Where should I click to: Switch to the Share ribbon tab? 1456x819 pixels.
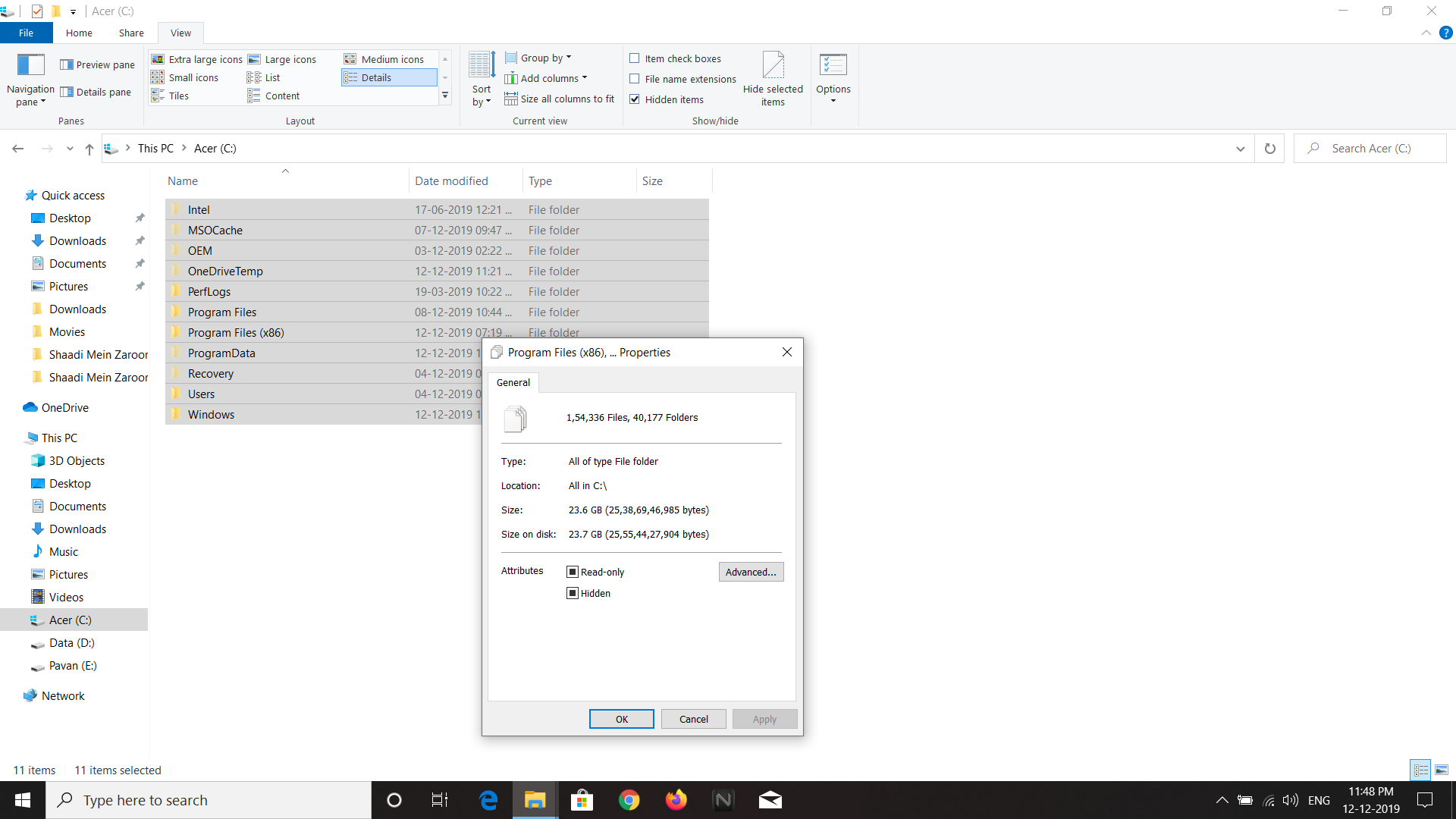coord(131,33)
